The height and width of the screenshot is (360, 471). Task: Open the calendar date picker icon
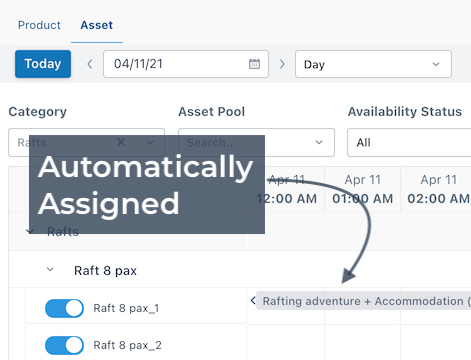254,64
